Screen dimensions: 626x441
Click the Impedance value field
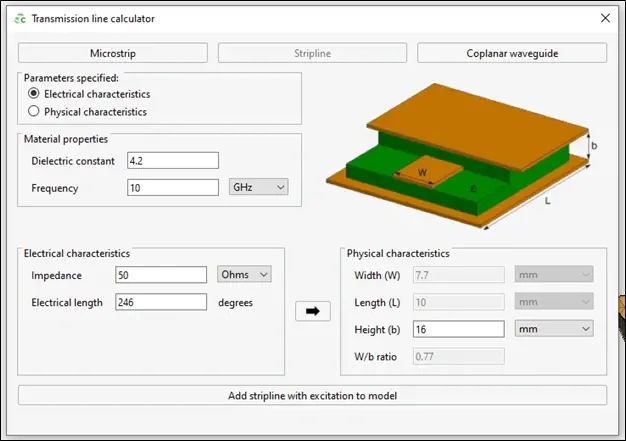160,274
